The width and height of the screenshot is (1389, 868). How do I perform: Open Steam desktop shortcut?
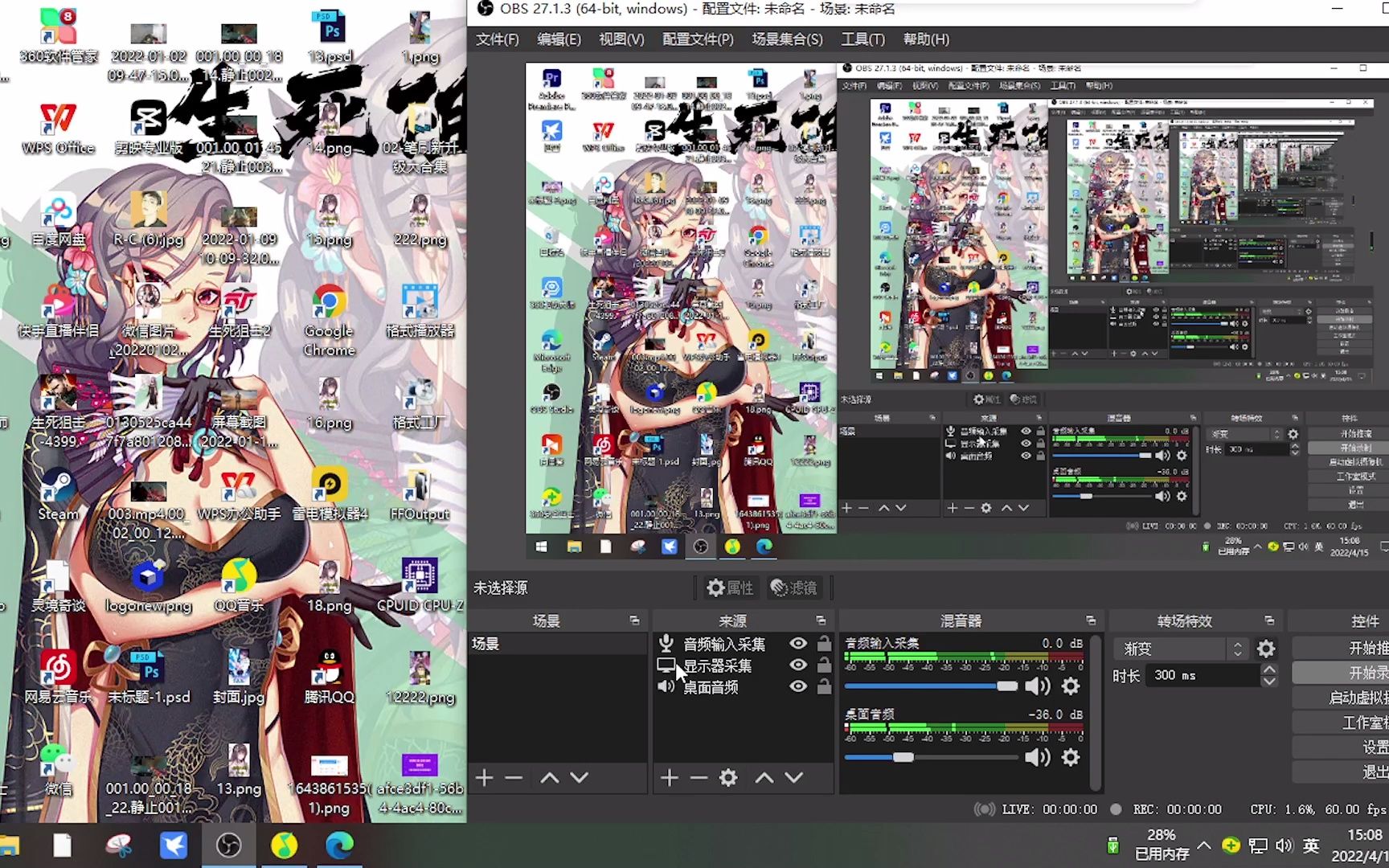click(x=58, y=494)
